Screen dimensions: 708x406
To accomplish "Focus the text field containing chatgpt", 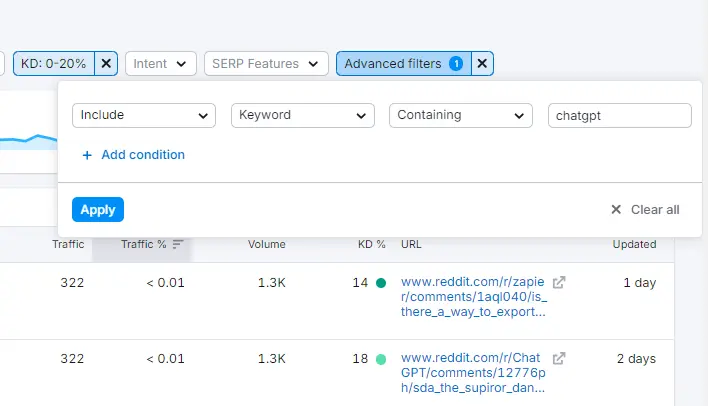I will 619,115.
